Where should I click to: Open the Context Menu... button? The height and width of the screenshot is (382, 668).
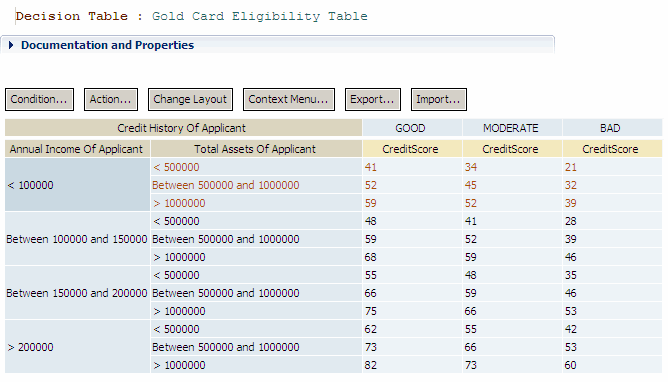point(289,99)
